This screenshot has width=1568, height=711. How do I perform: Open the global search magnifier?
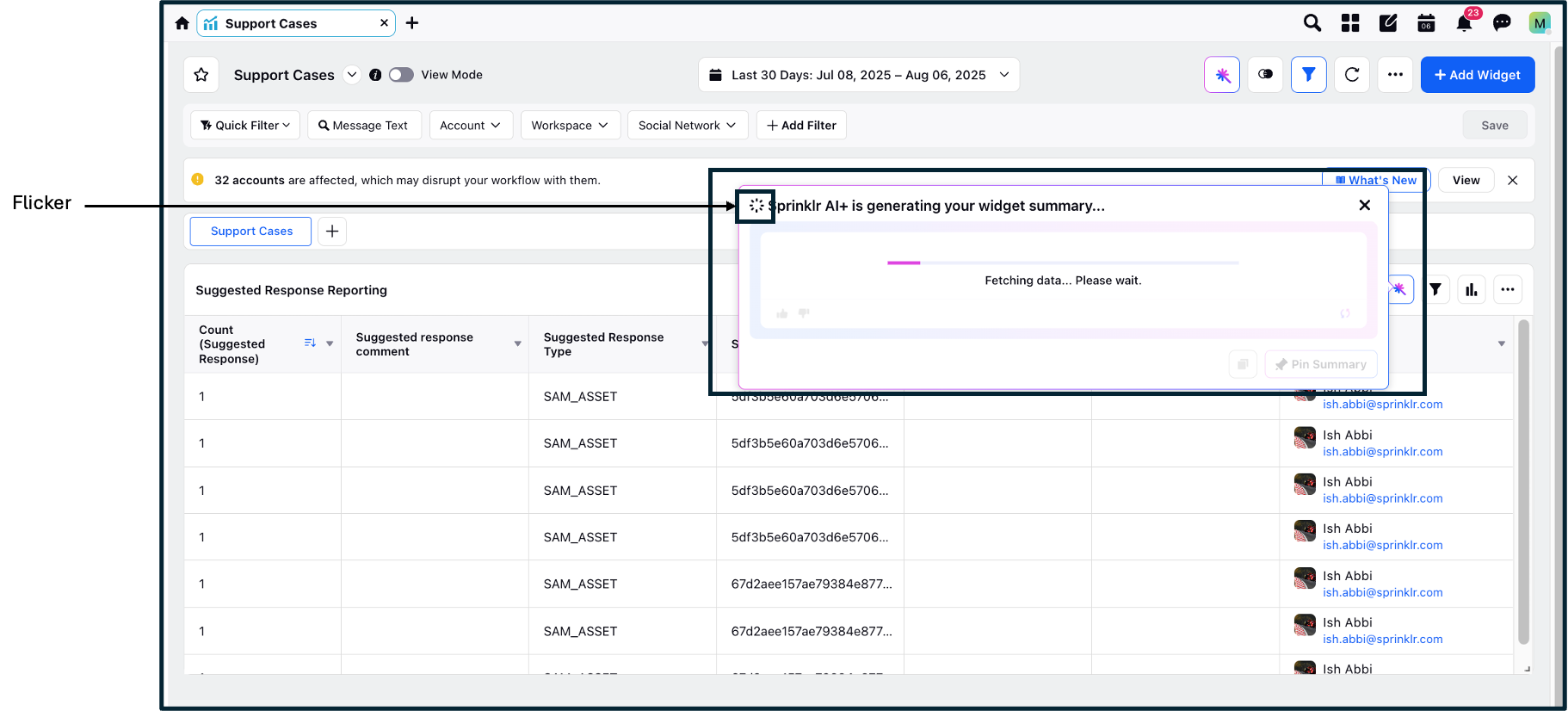1312,23
